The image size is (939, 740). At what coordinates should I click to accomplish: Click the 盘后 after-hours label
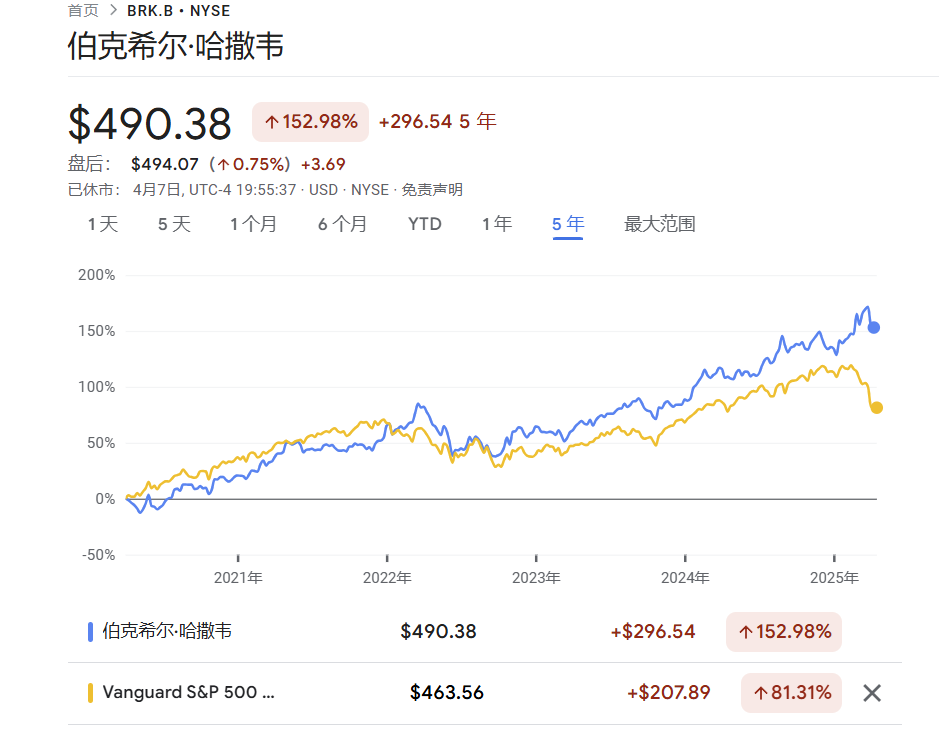(x=89, y=164)
